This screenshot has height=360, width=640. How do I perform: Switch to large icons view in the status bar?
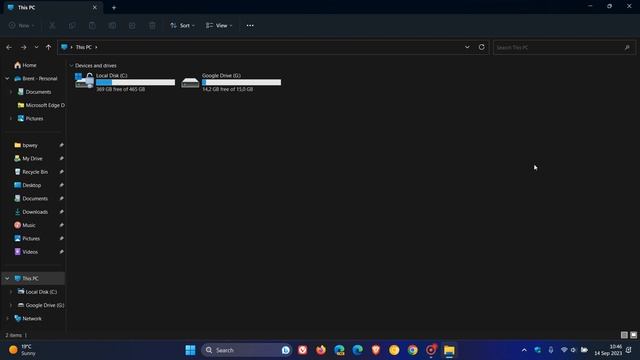pyautogui.click(x=633, y=335)
